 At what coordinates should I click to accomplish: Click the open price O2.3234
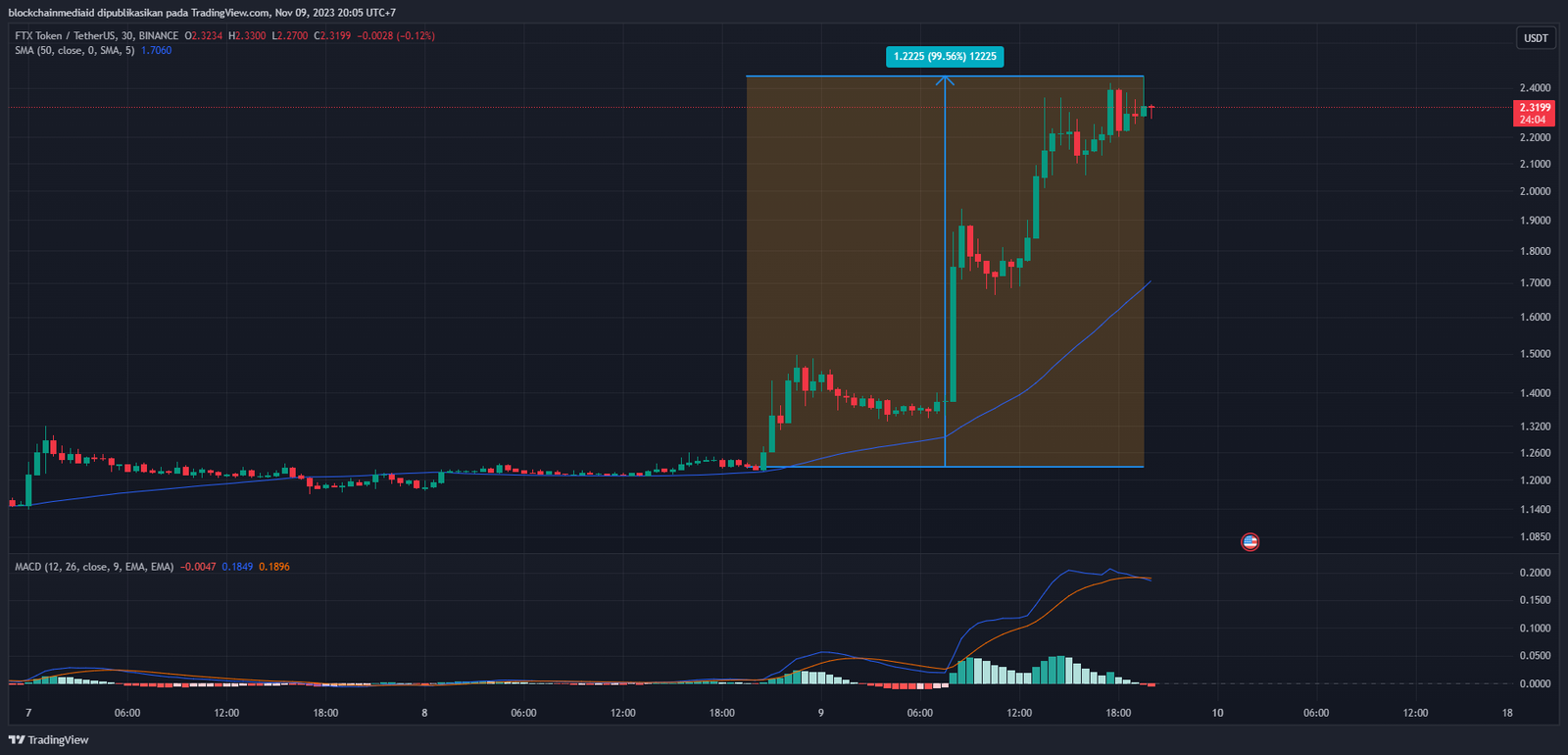(204, 35)
